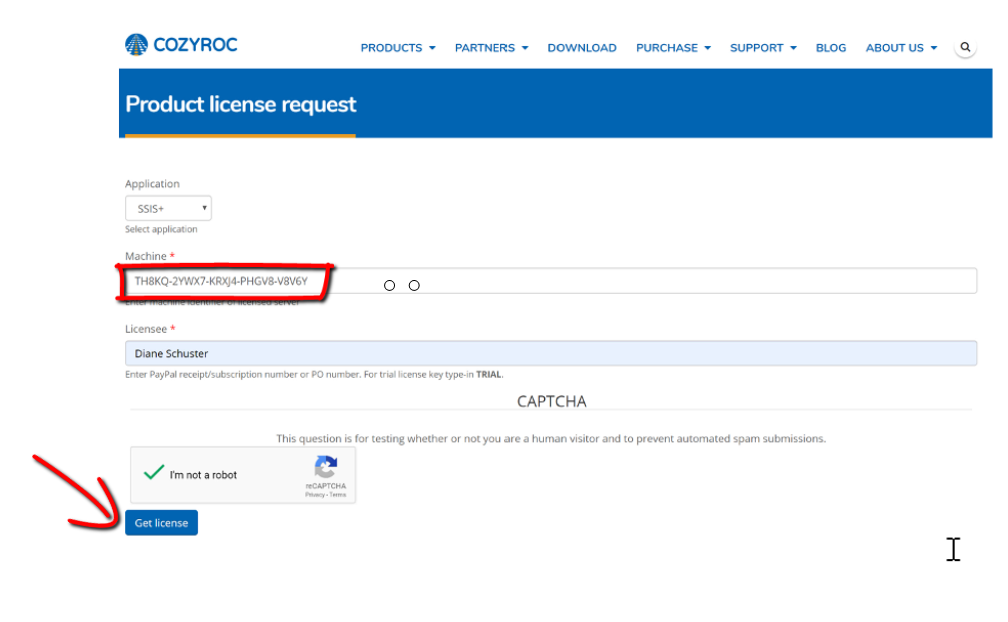Image resolution: width=1008 pixels, height=622 pixels.
Task: Click the Select application helper text
Action: point(161,229)
